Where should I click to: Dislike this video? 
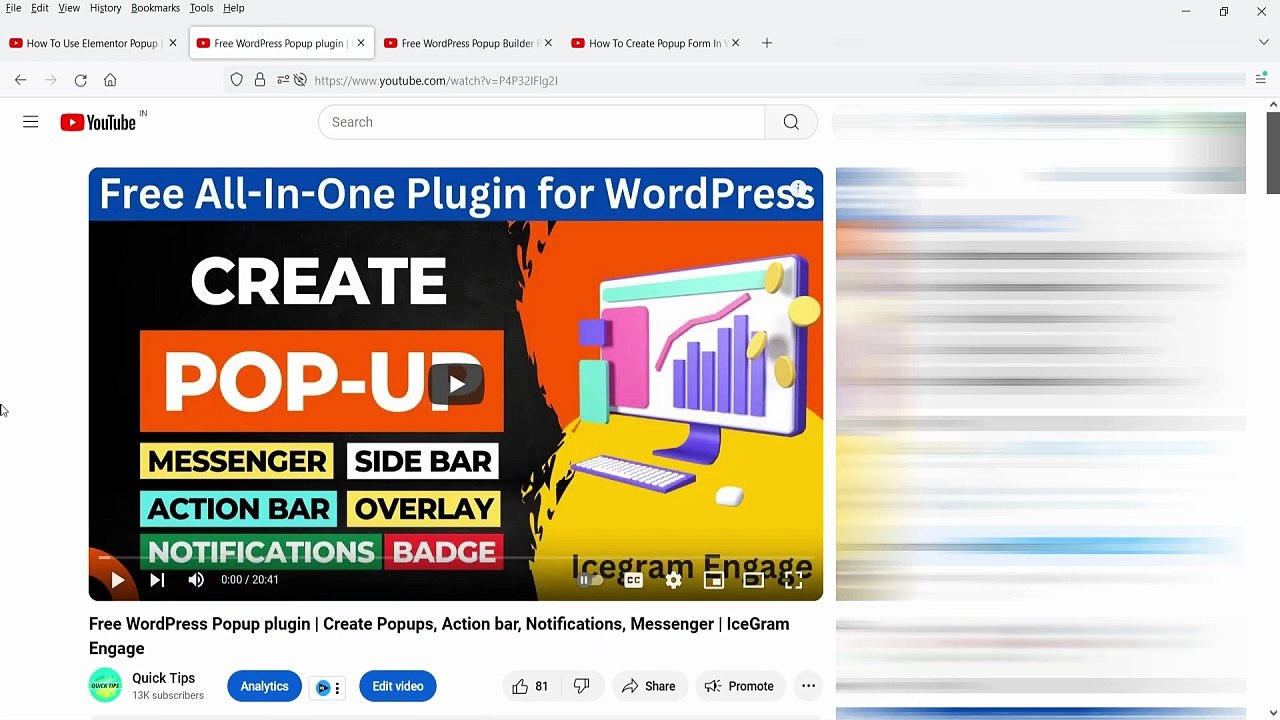[581, 686]
